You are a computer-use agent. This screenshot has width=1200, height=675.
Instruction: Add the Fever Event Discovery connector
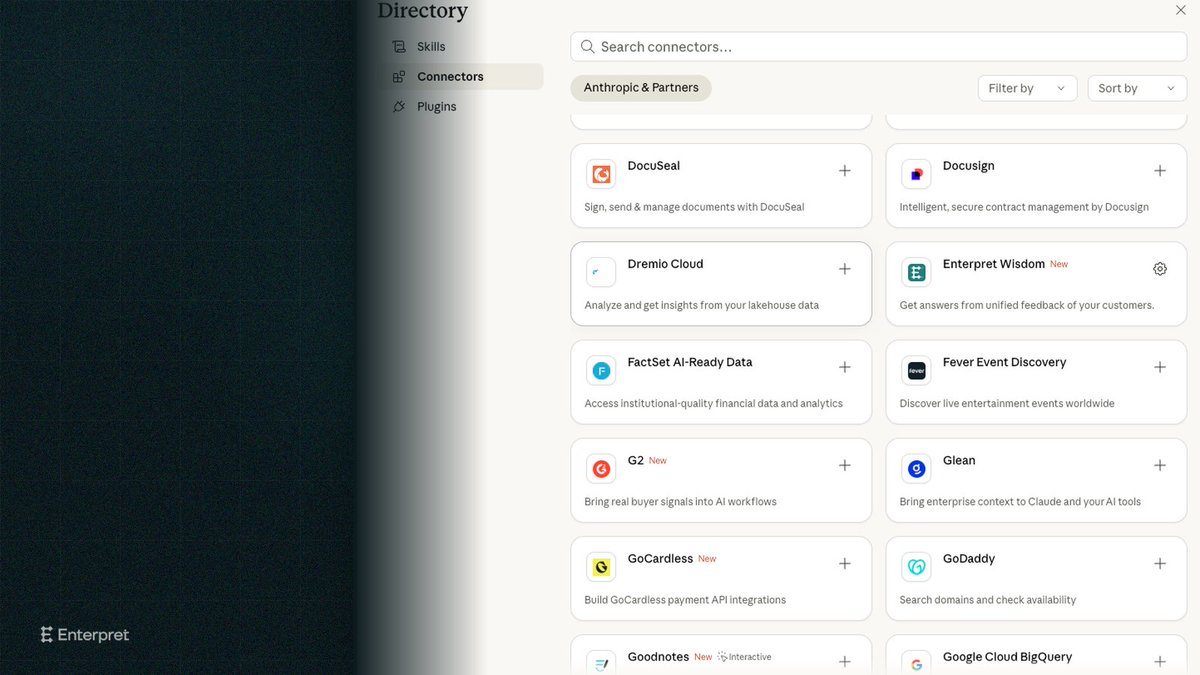pyautogui.click(x=1160, y=367)
